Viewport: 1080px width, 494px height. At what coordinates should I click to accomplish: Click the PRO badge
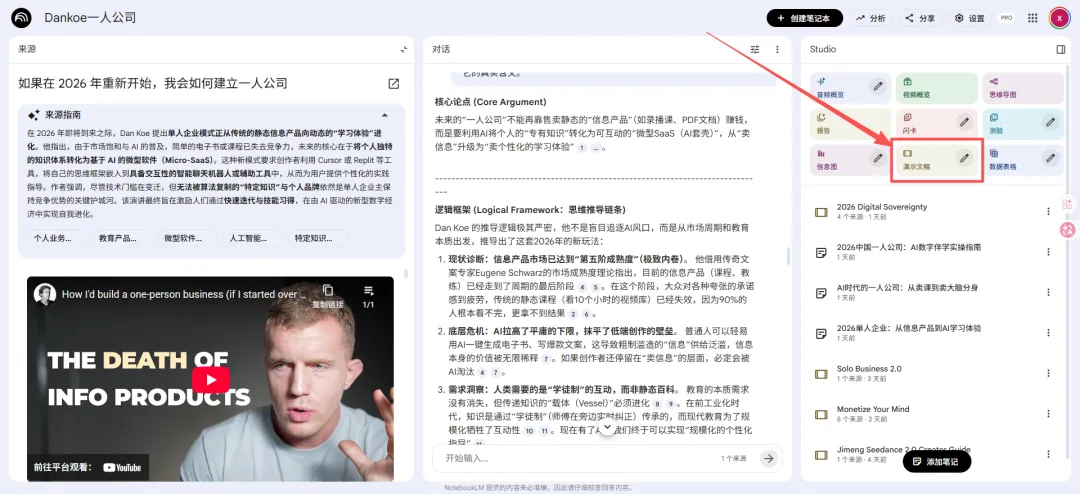[1006, 19]
